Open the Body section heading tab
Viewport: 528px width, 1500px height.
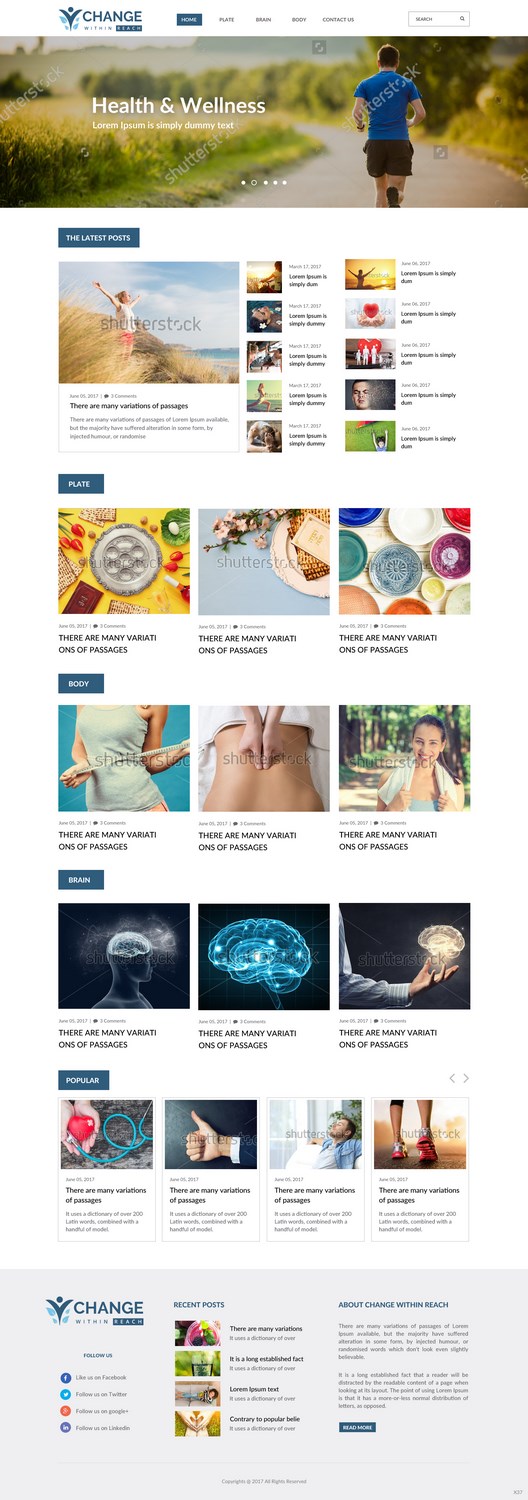point(81,684)
